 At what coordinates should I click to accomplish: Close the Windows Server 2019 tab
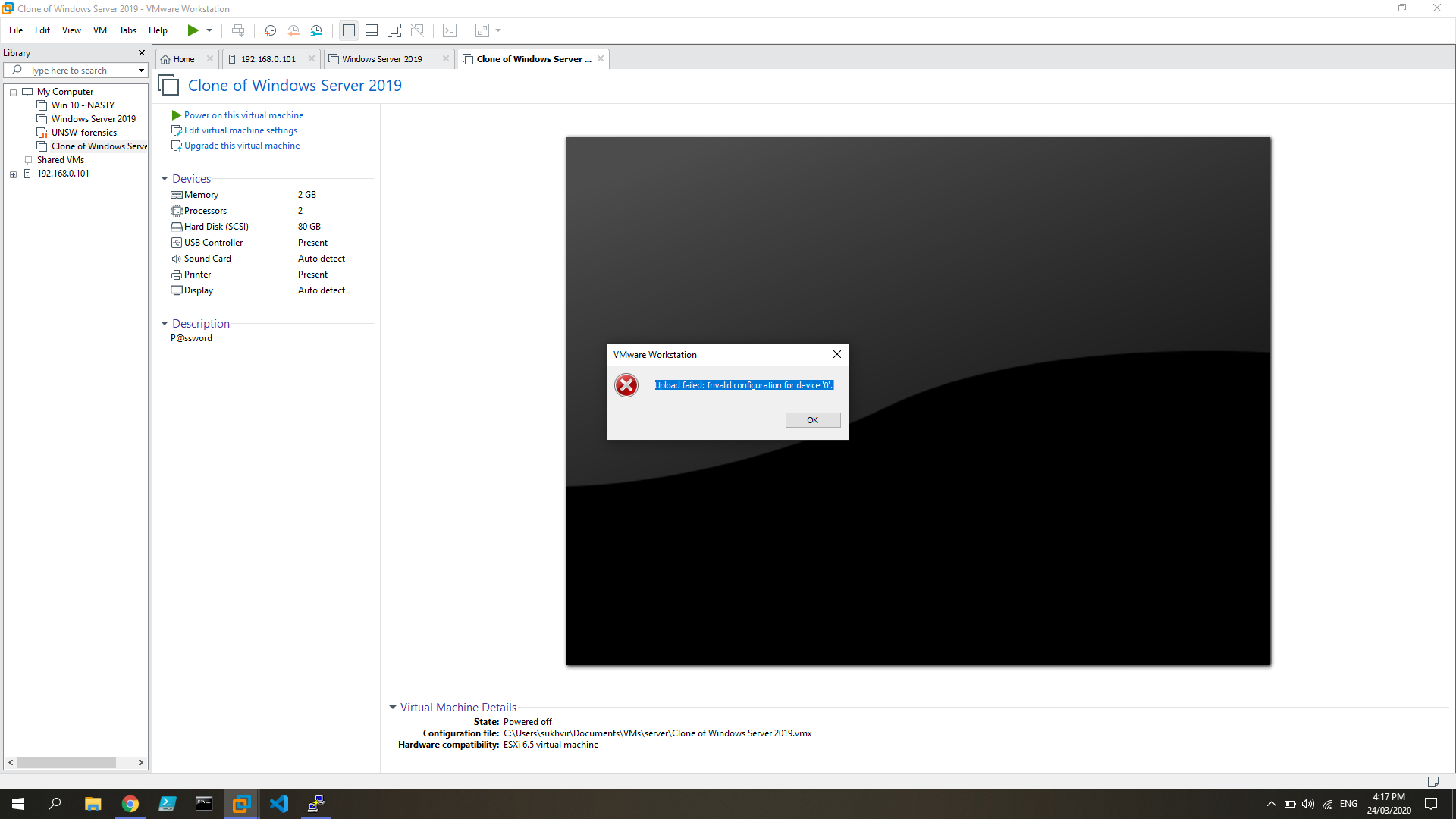(446, 58)
